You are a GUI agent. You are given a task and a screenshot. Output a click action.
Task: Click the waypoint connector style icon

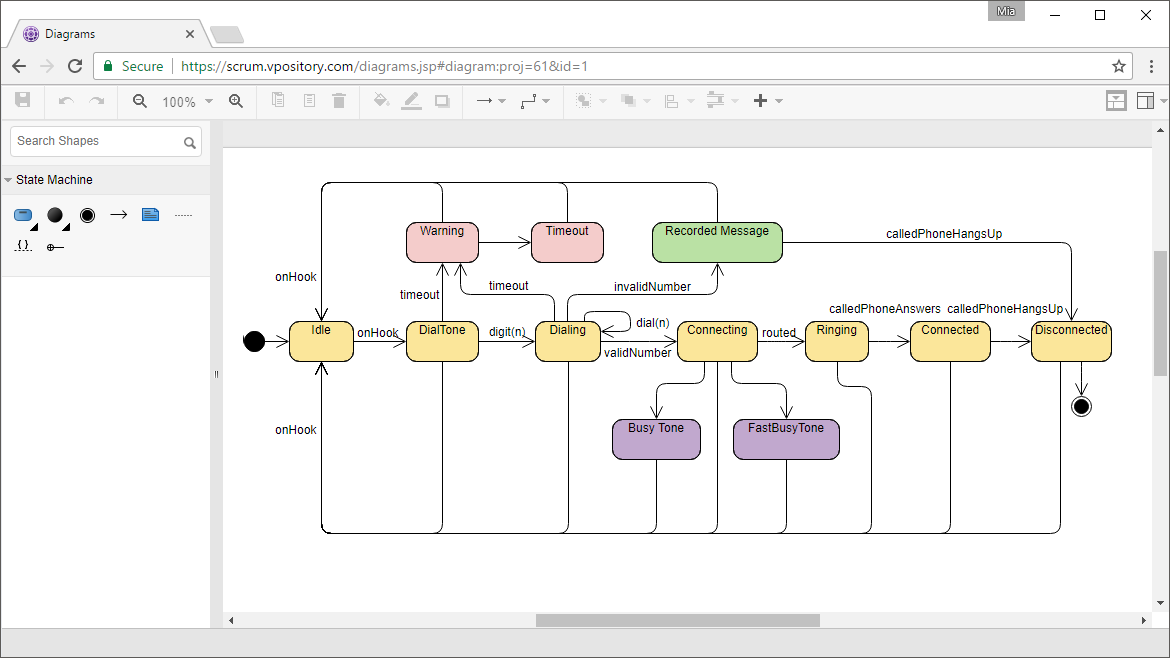click(528, 101)
